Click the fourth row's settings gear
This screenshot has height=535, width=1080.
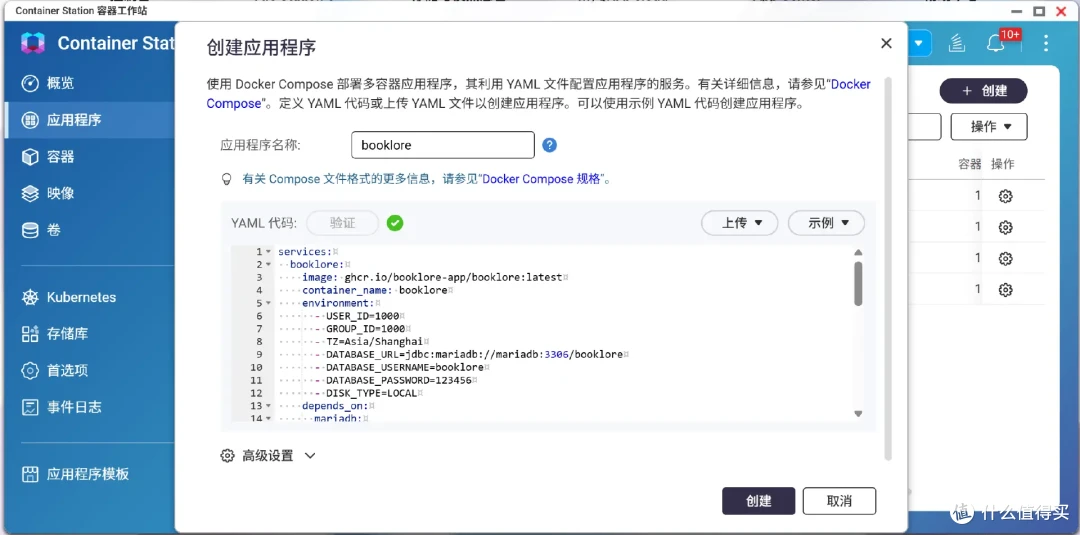point(1006,289)
